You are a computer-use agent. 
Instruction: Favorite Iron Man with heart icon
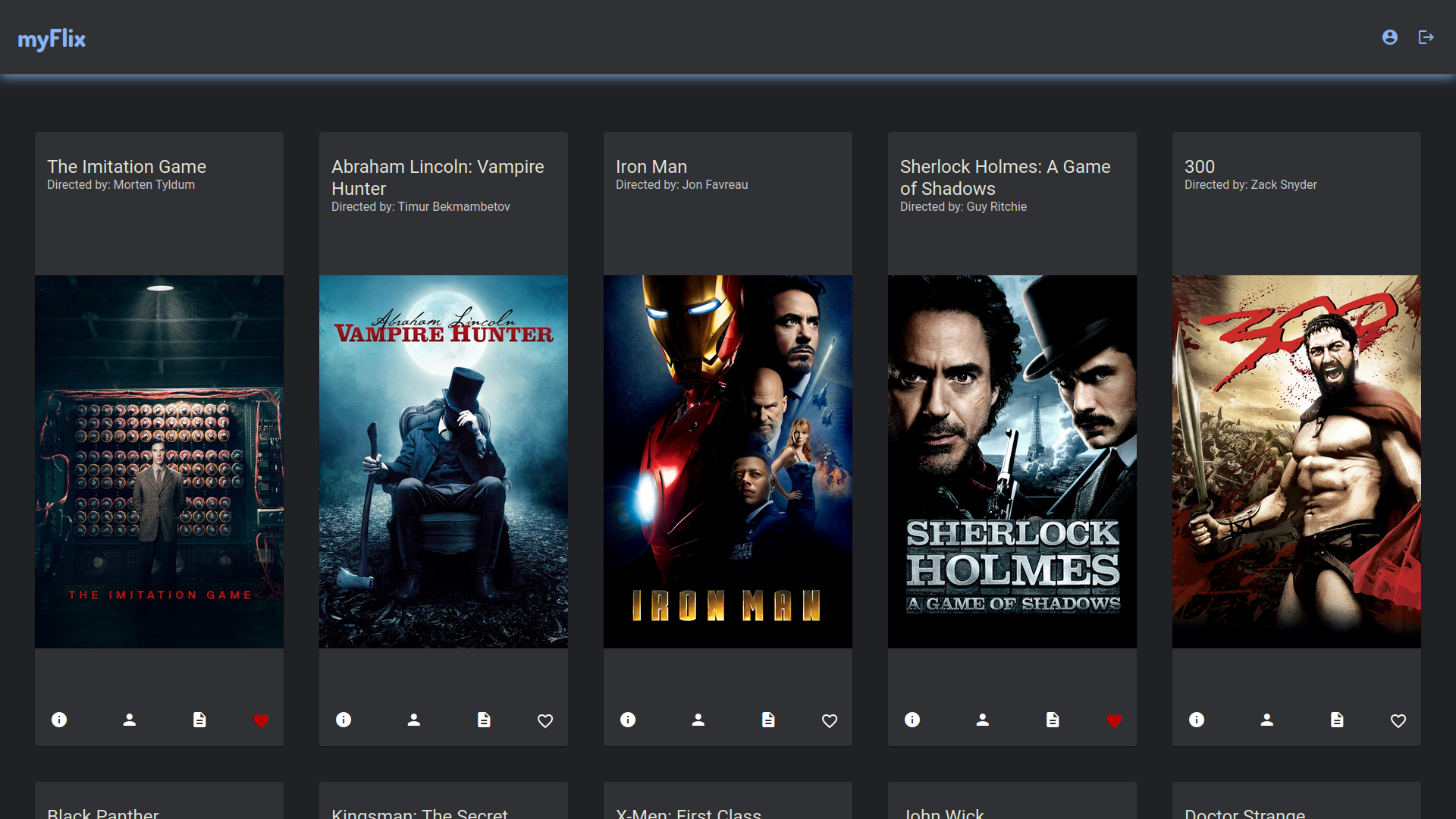pyautogui.click(x=830, y=720)
